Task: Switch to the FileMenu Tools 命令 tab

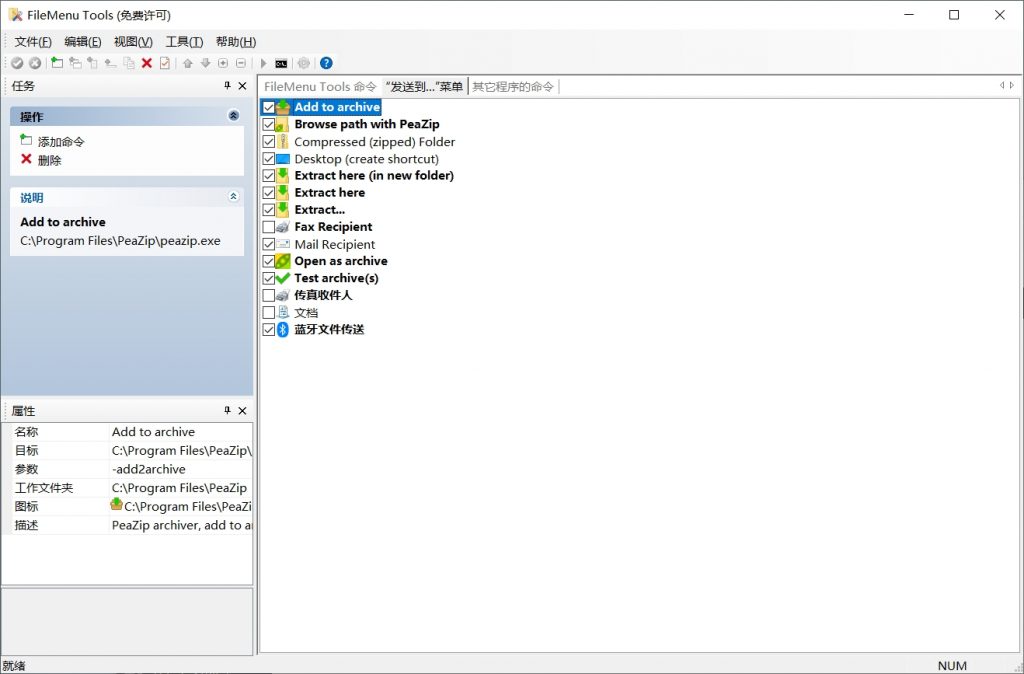Action: [x=320, y=87]
